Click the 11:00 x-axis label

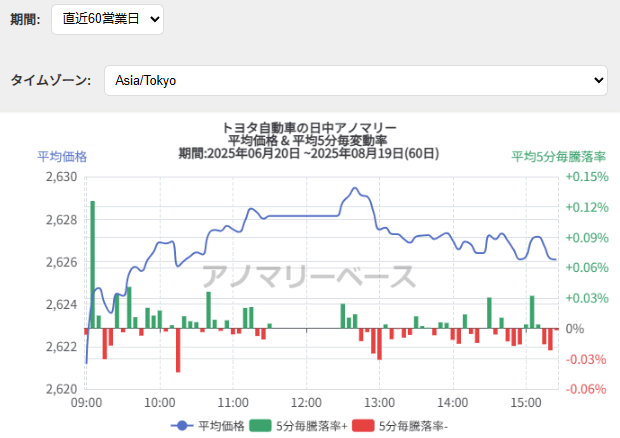pyautogui.click(x=233, y=403)
